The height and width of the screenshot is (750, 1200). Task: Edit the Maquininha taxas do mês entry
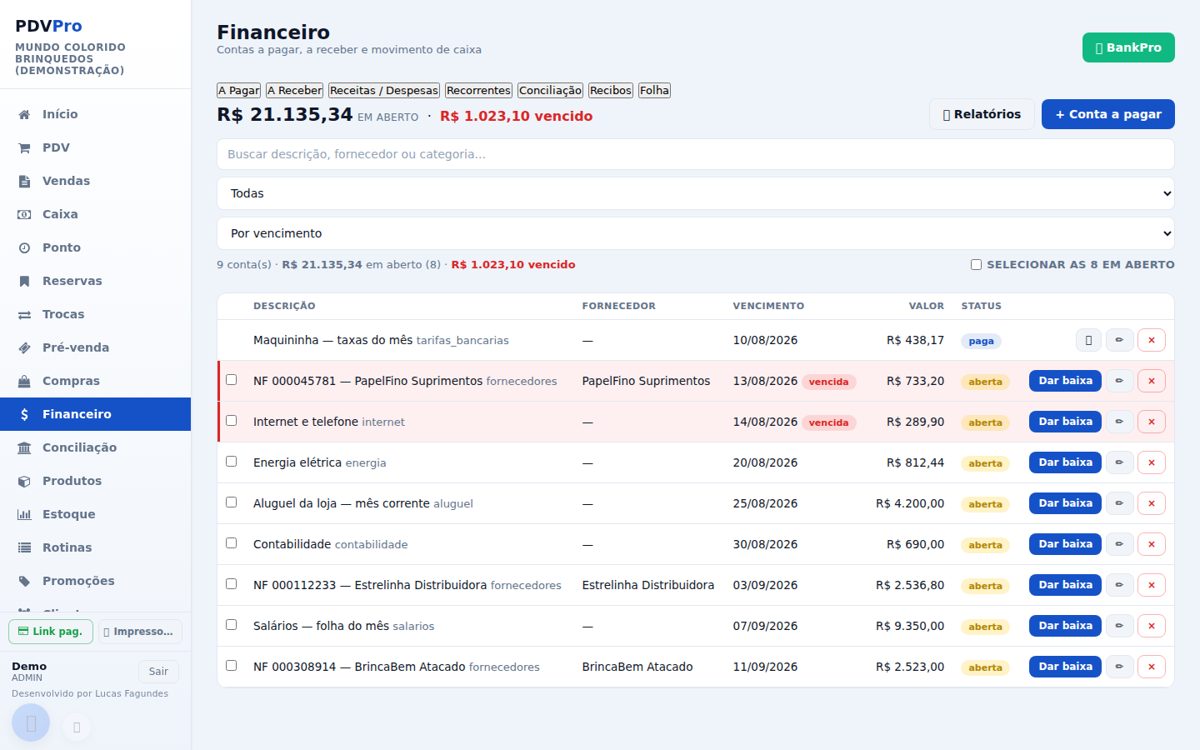click(1120, 340)
